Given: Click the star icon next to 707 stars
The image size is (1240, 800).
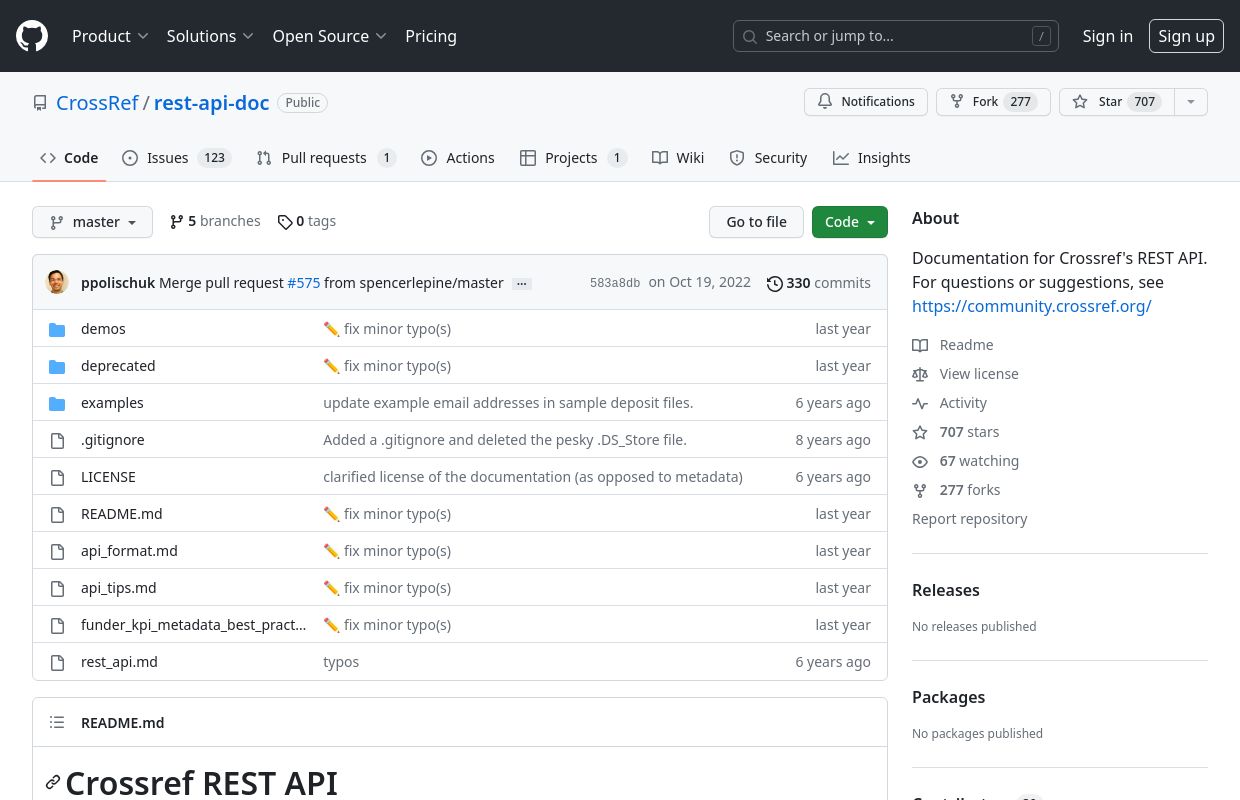Looking at the screenshot, I should tap(920, 432).
